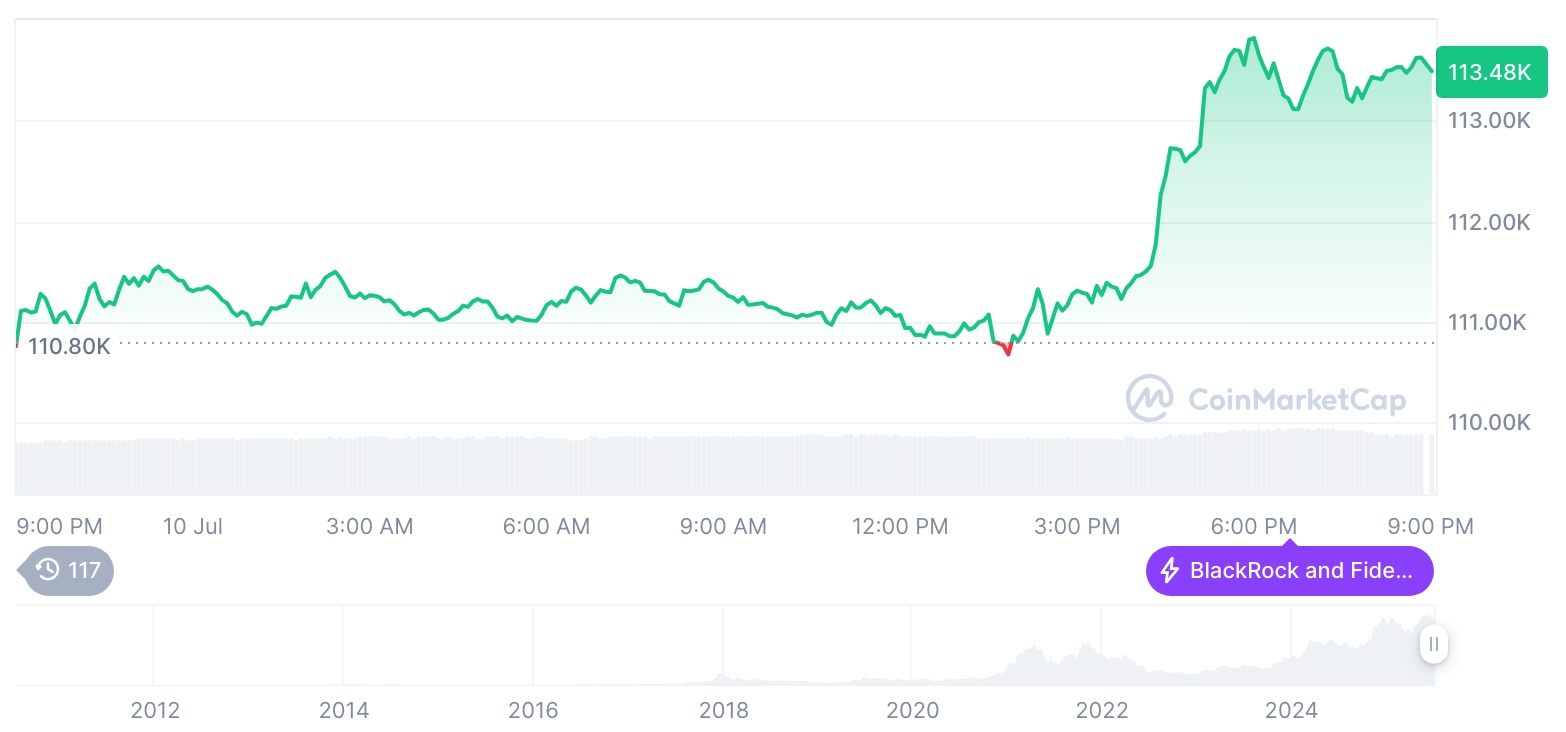This screenshot has height=732, width=1566.
Task: Select 2024 on the range timeline
Action: click(1291, 711)
